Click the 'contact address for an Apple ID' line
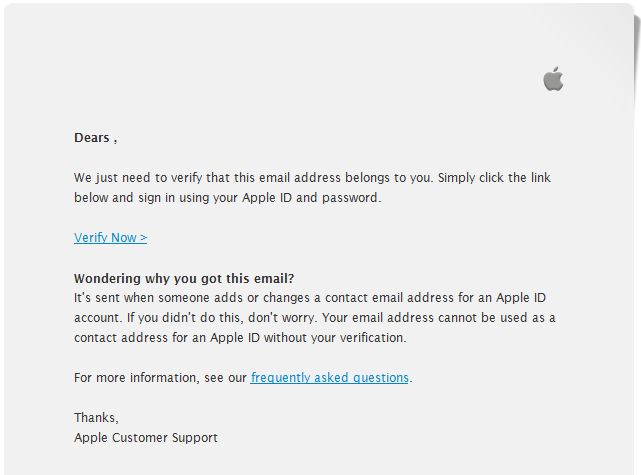This screenshot has height=475, width=641. (240, 338)
